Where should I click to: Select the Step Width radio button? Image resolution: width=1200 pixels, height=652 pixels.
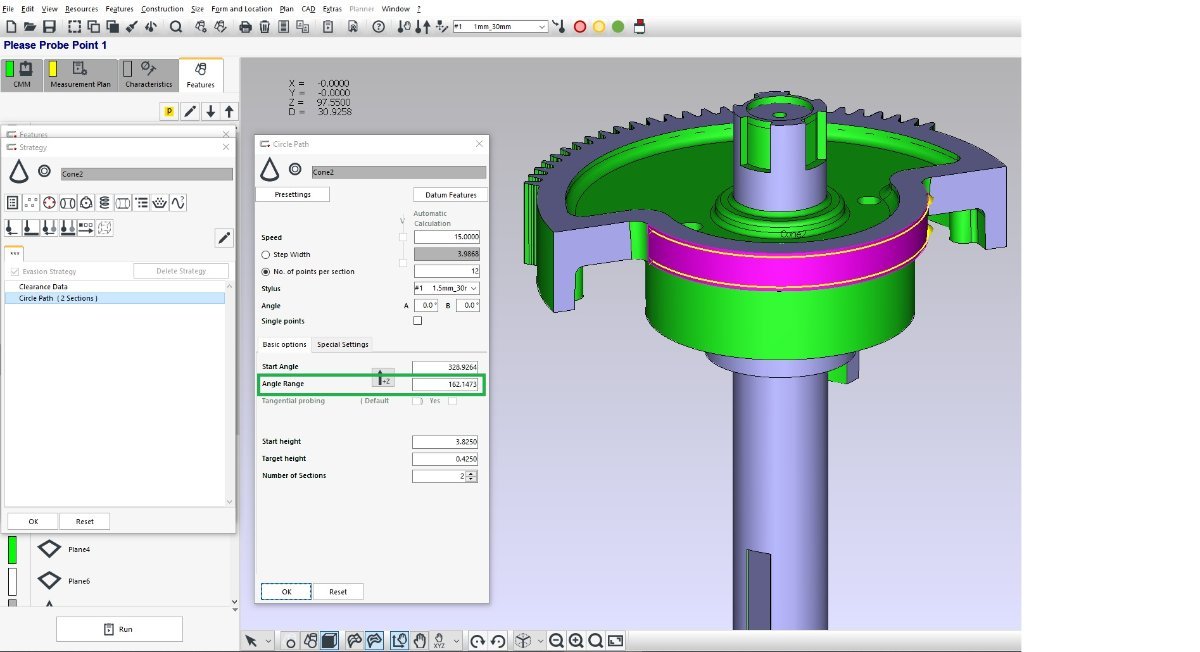(265, 254)
